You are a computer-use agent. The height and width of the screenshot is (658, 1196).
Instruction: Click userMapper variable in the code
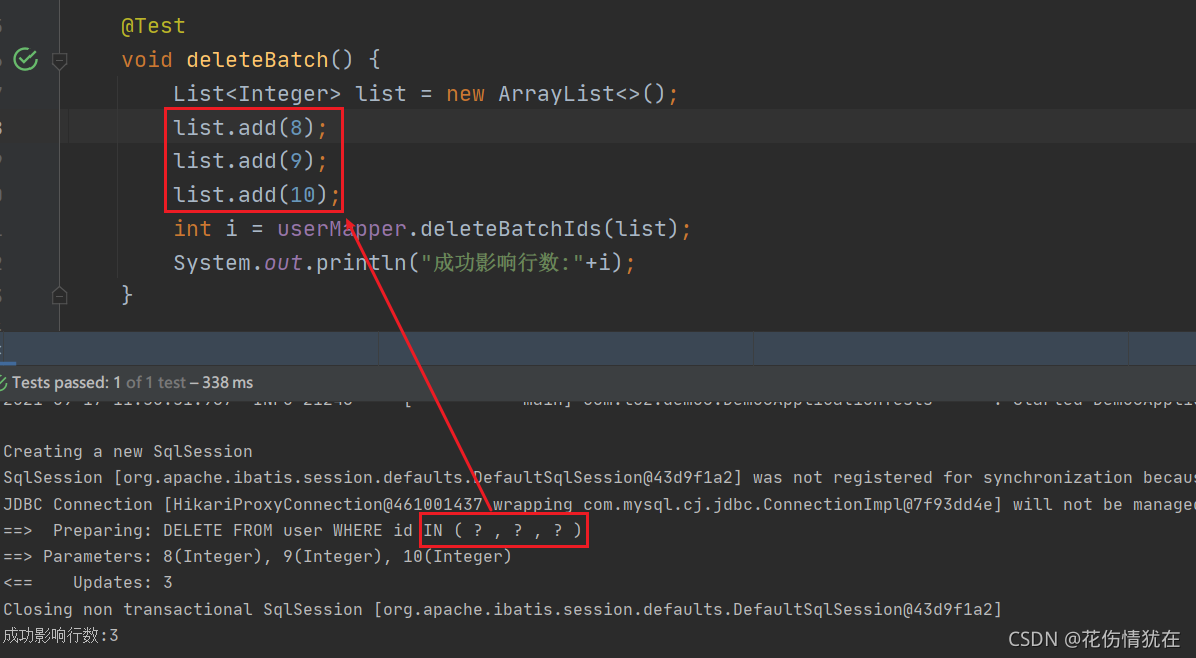[x=342, y=229]
